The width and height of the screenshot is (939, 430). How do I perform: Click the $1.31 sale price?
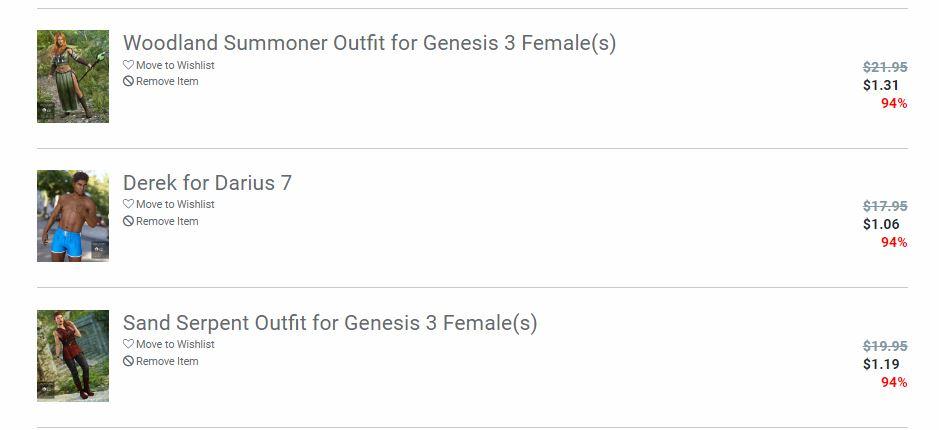point(881,86)
